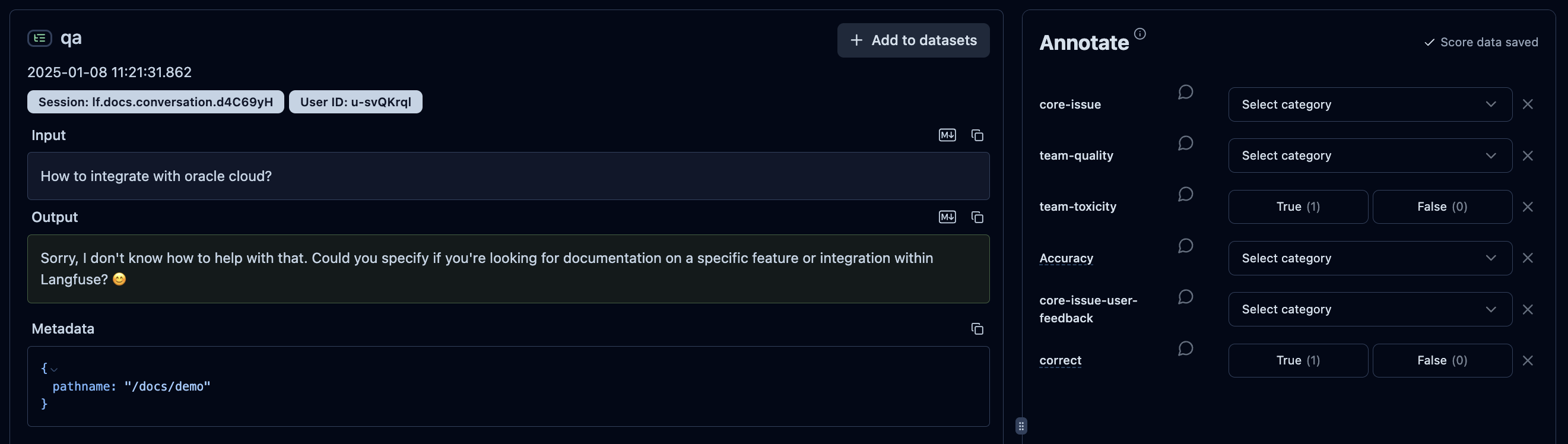
Task: Copy the Output content
Action: point(977,217)
